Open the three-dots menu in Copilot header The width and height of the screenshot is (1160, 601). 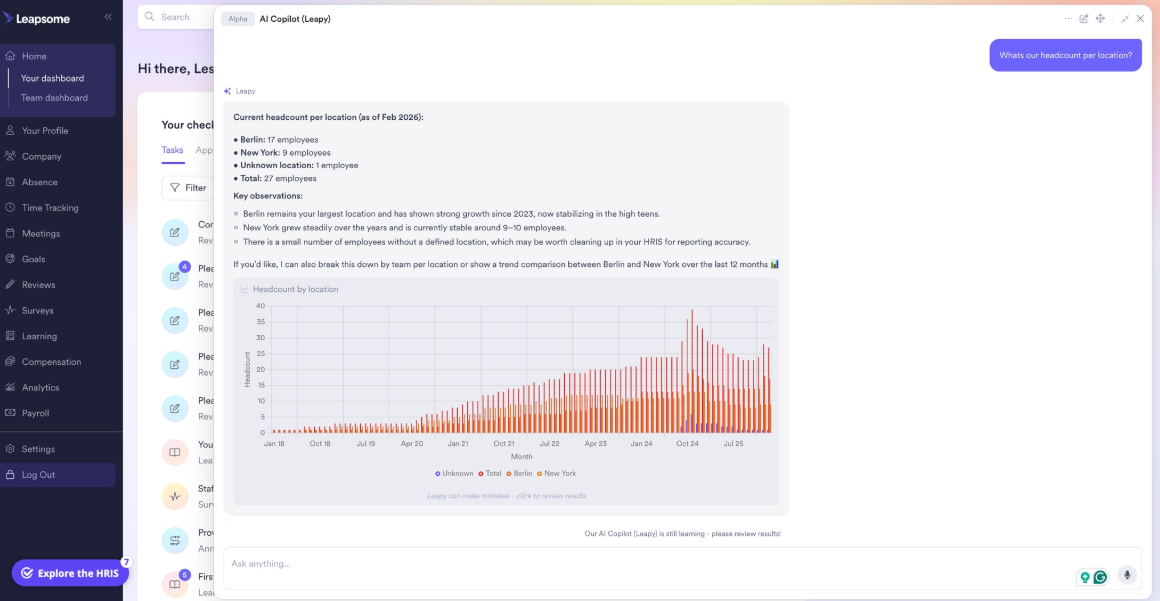point(1068,19)
